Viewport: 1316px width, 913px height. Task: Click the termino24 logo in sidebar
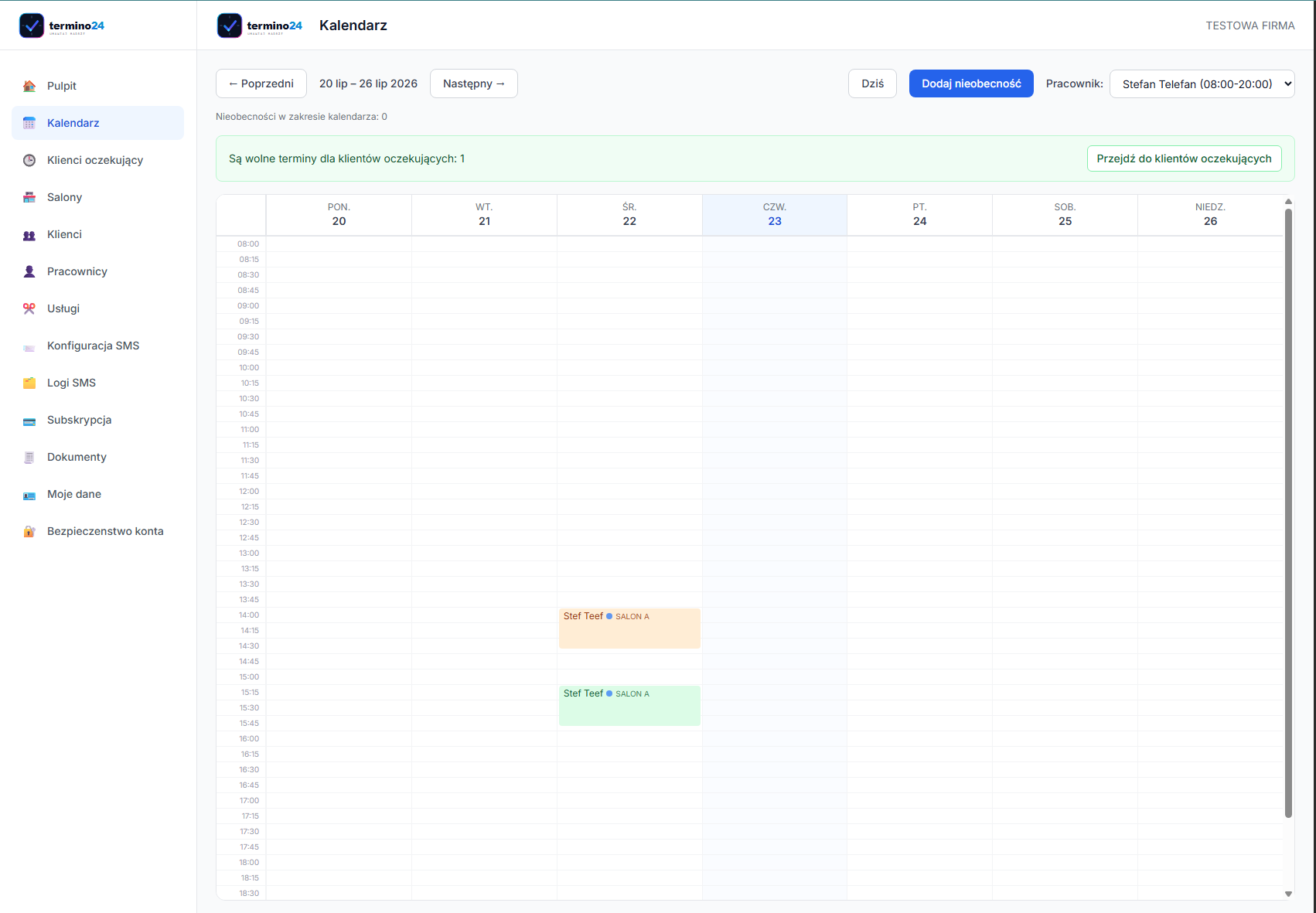62,26
